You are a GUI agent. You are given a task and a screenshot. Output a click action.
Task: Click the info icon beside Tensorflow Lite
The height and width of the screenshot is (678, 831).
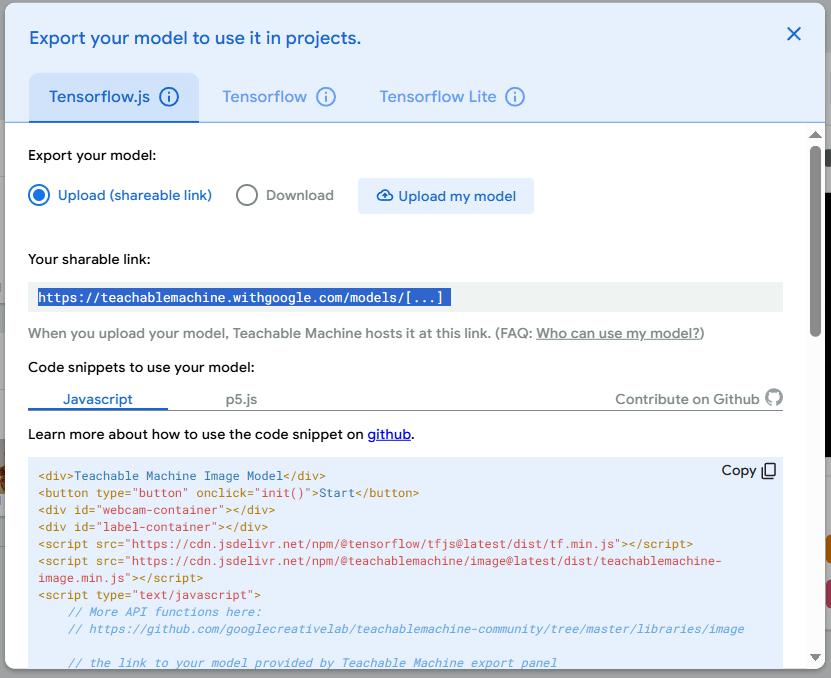tap(515, 97)
